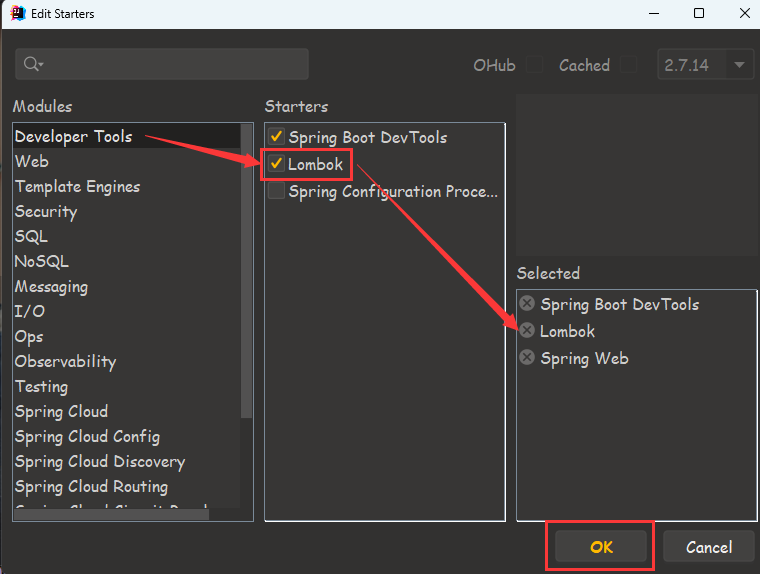Minimize the Edit Starters window
Screen dimensions: 760x574
(654, 13)
